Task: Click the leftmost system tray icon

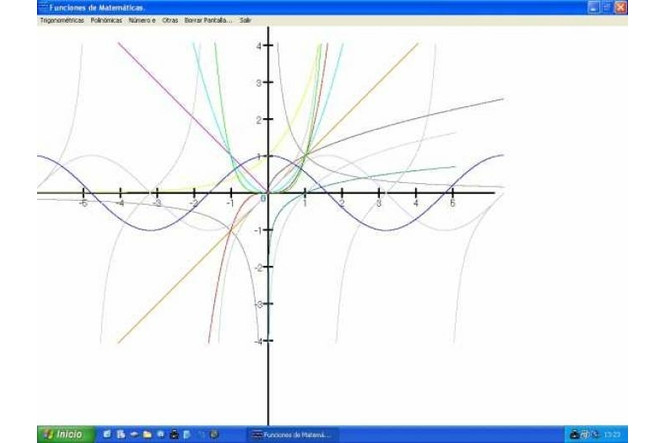Action: click(x=574, y=434)
